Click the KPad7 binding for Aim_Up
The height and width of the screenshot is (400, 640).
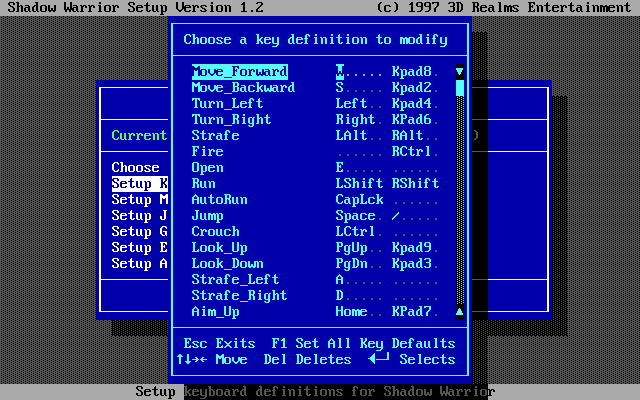coord(411,311)
